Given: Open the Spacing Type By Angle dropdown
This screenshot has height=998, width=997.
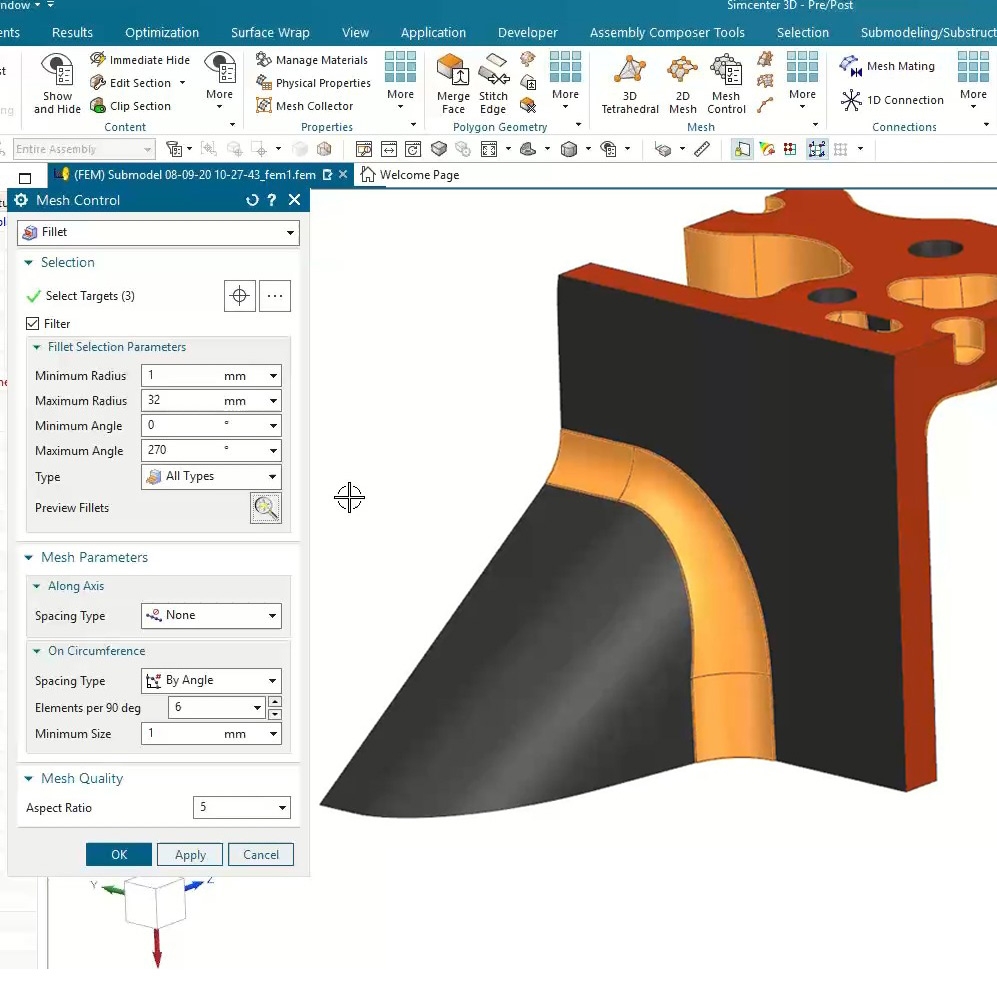Looking at the screenshot, I should (211, 681).
